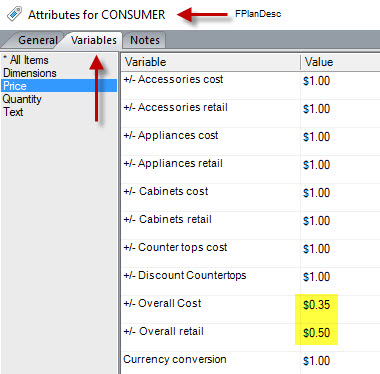Open the Variables tab
Viewport: 380px width, 374px height.
tap(94, 40)
